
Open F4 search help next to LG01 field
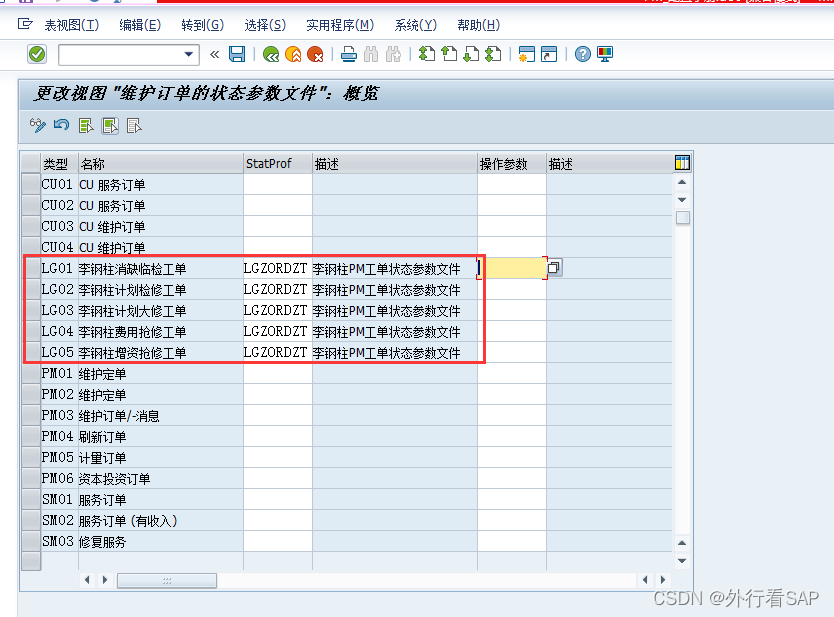(554, 268)
